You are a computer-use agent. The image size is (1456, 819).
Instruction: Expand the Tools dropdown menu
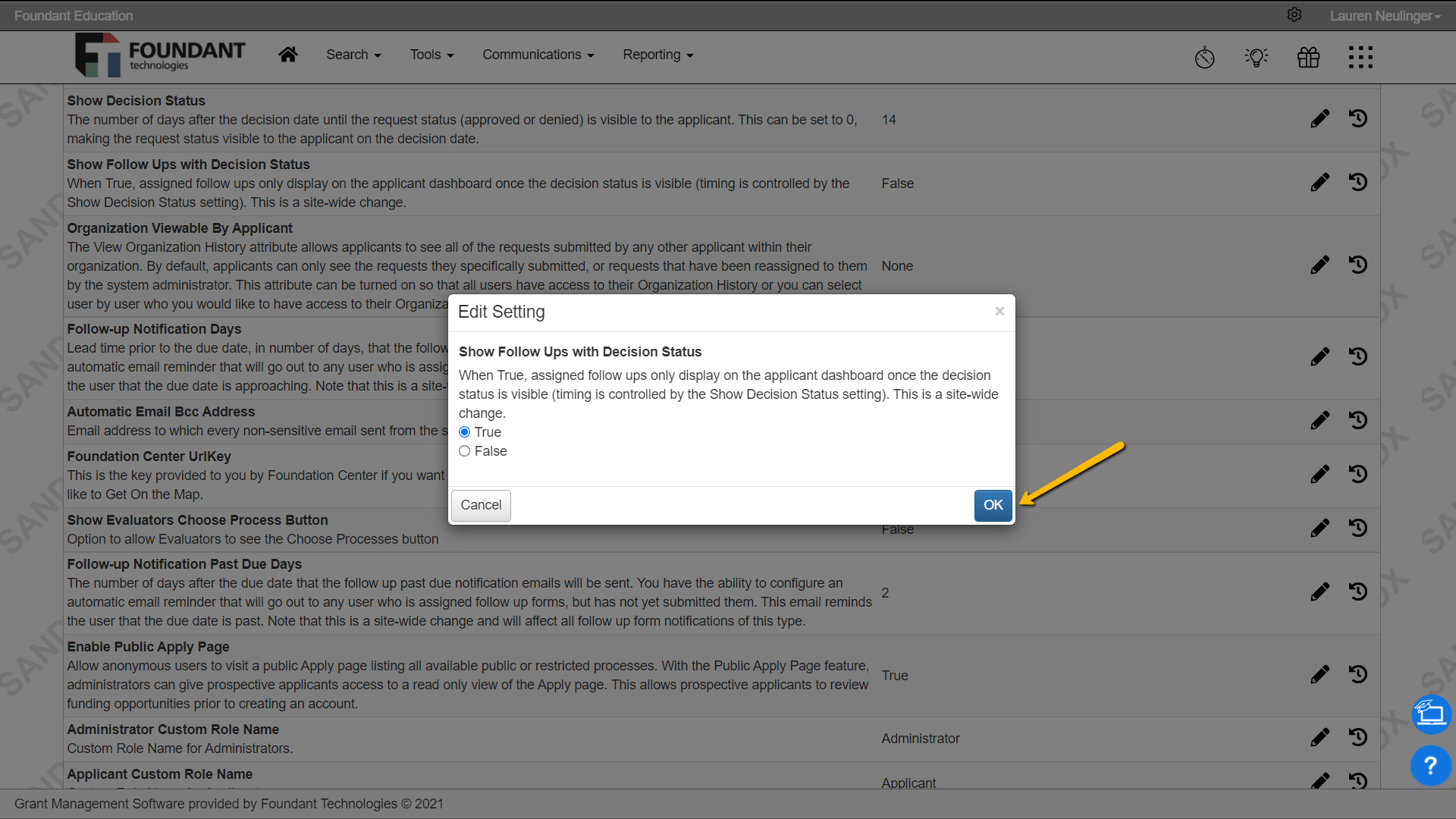431,55
